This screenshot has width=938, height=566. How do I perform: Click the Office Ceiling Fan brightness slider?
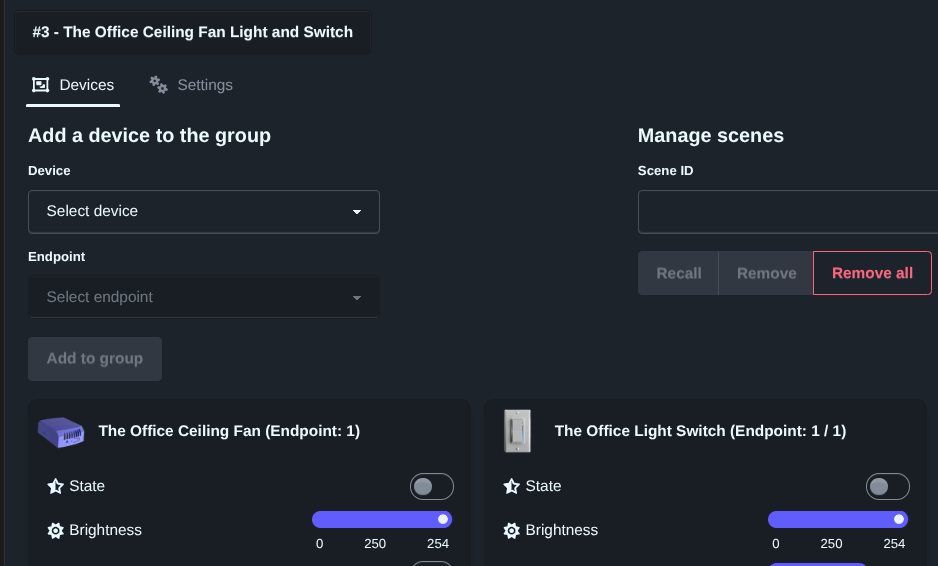tap(382, 520)
